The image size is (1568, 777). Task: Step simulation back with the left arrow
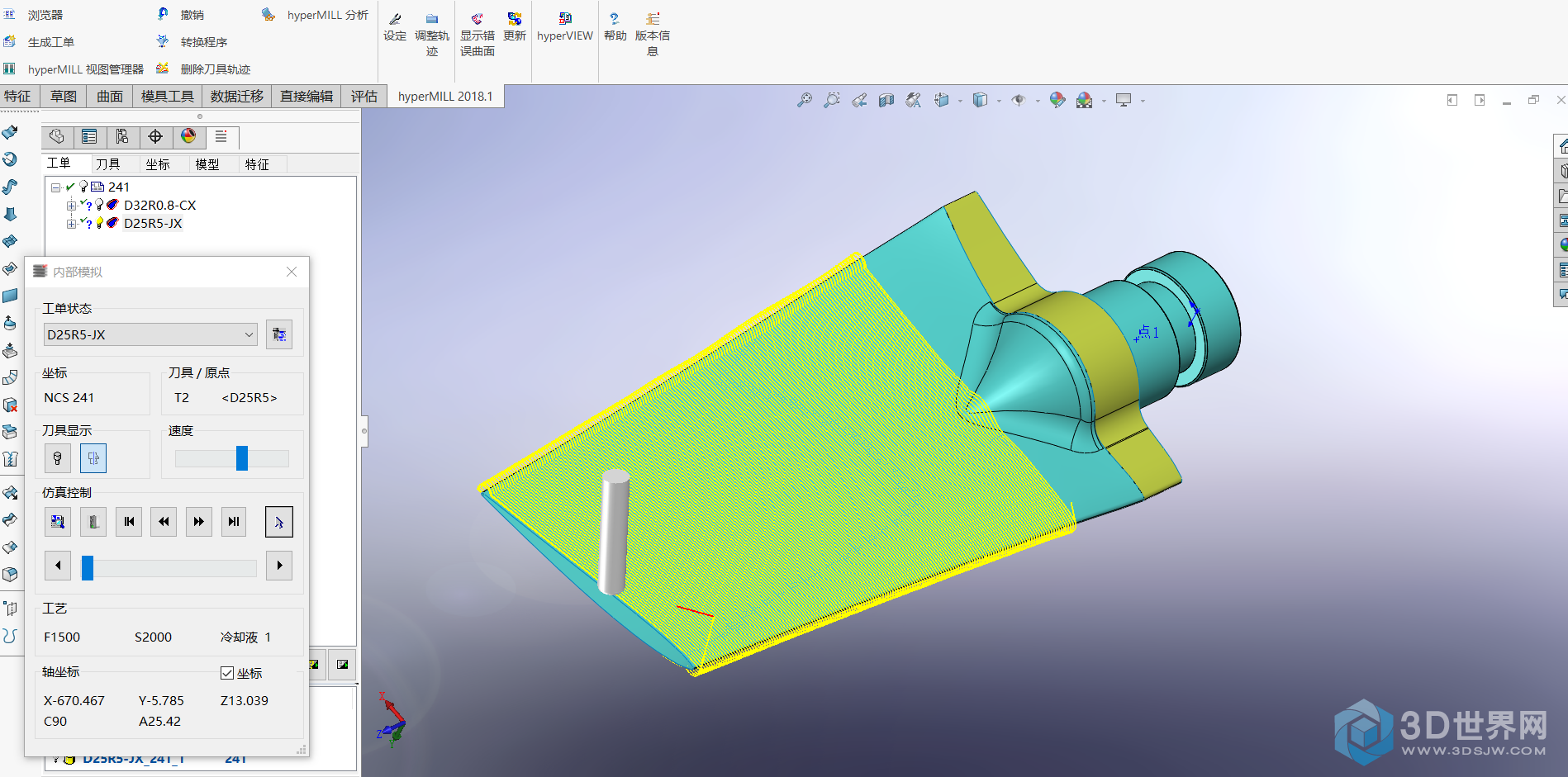coord(58,566)
